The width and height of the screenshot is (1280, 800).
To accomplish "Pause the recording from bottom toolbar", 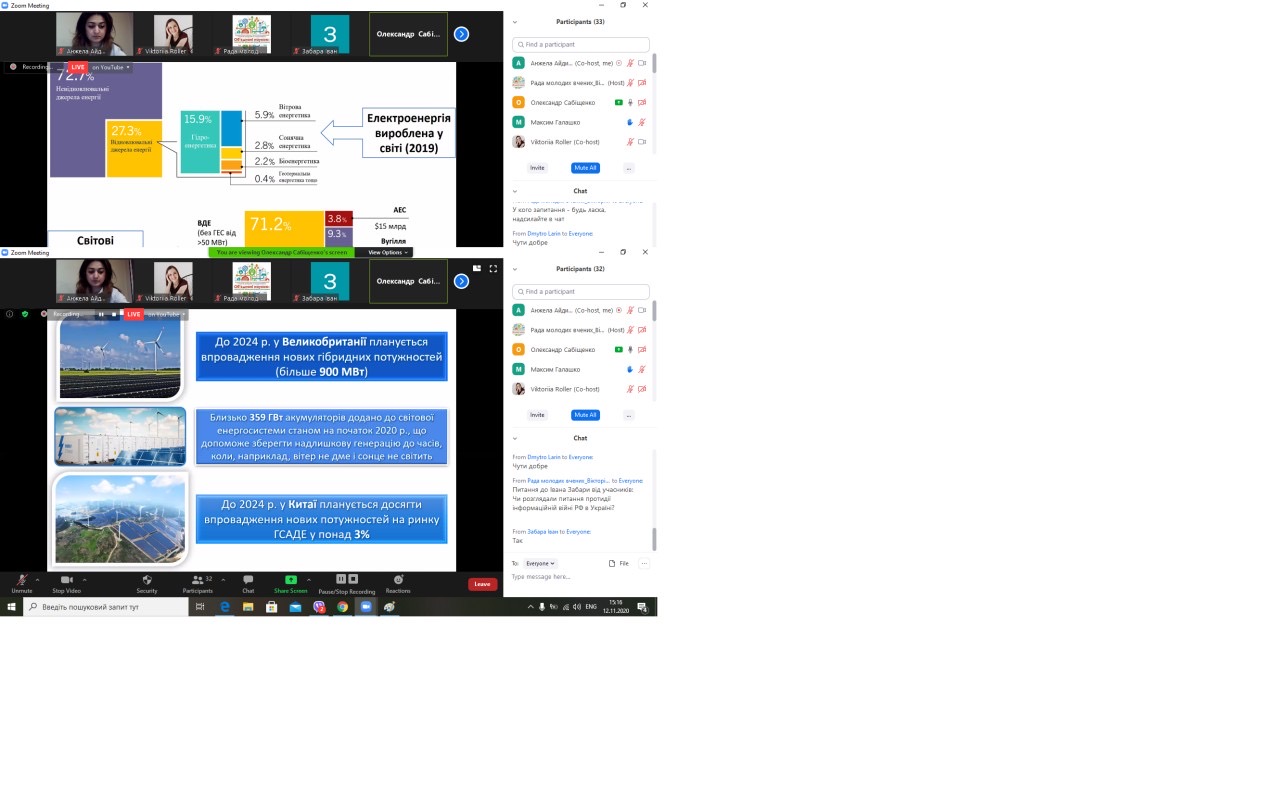I will coord(341,579).
